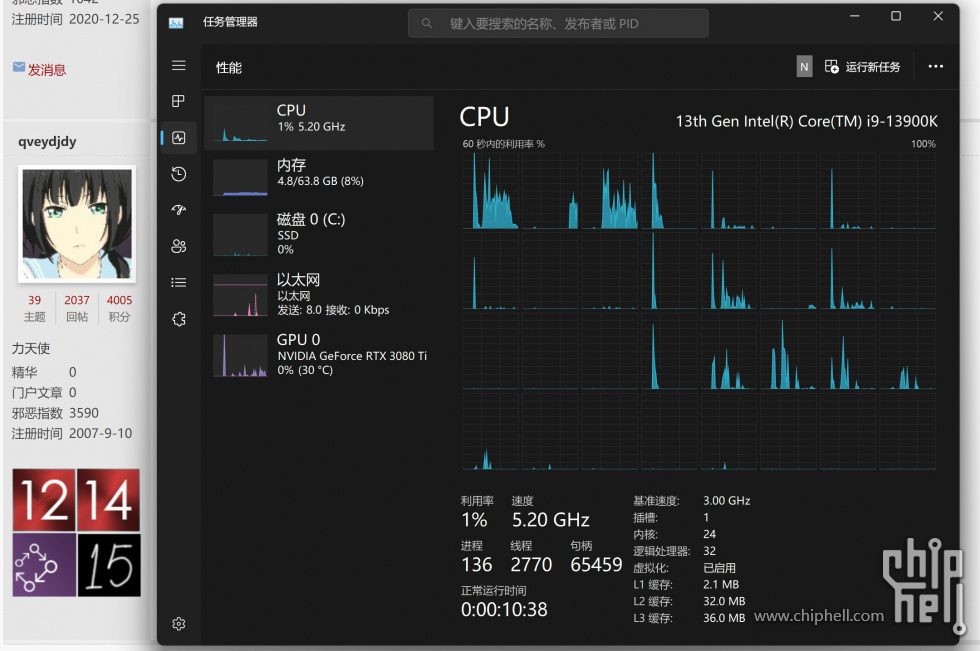Click the base speed value 3.00 GHz
This screenshot has height=651, width=980.
726,501
